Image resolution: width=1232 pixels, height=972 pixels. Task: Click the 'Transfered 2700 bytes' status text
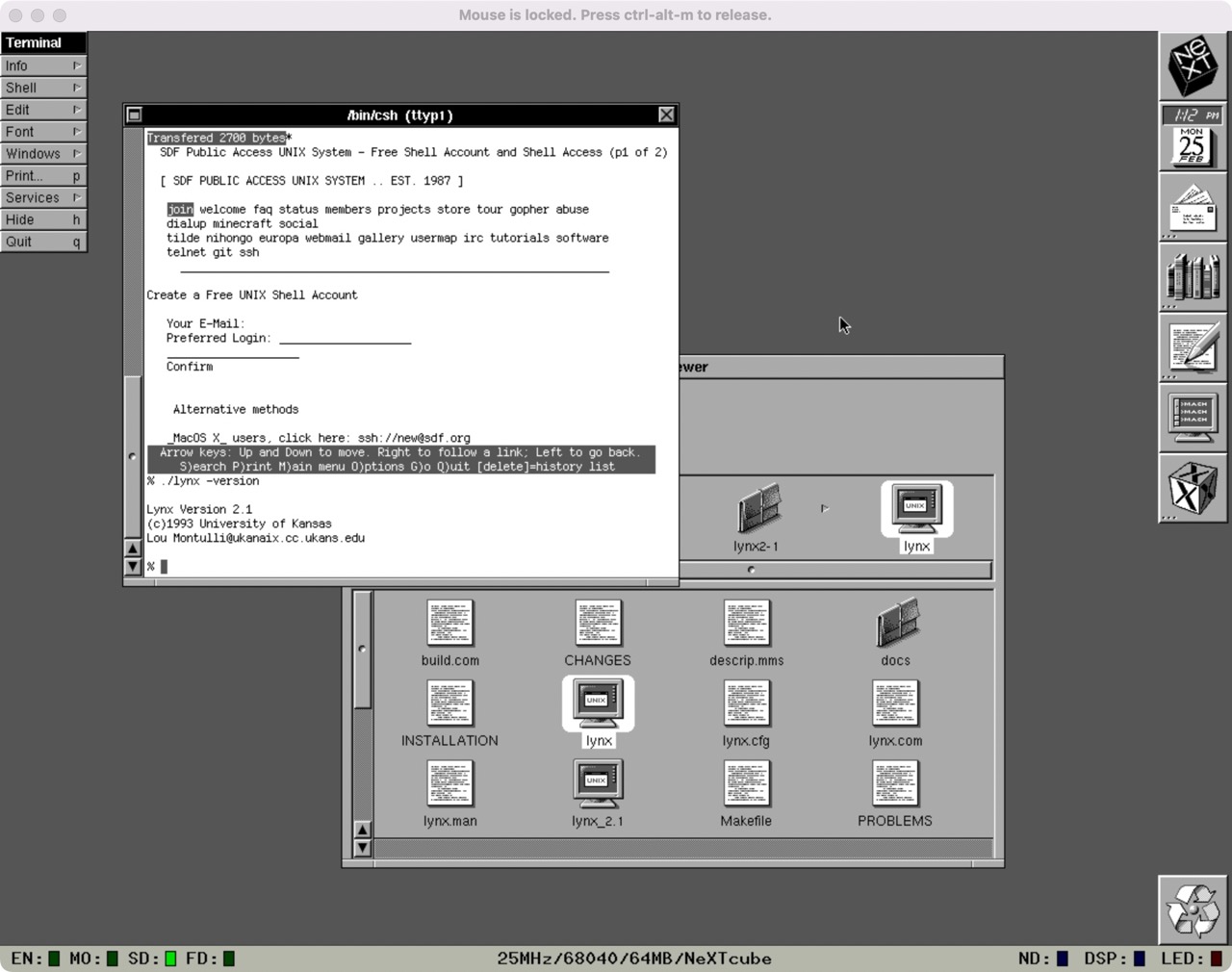pyautogui.click(x=217, y=138)
